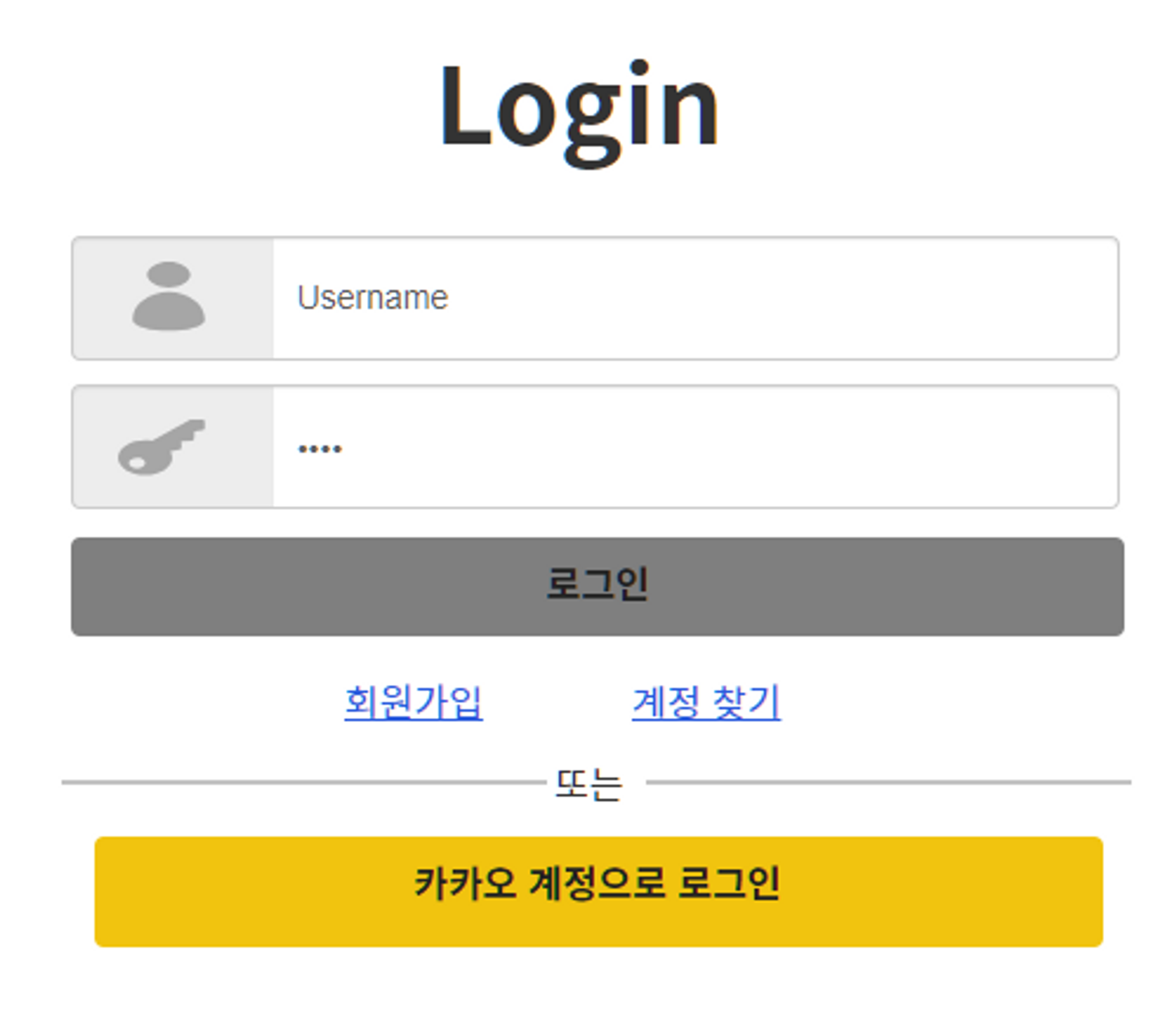This screenshot has width=1176, height=1015.
Task: Open the 계정 찾기 link
Action: pos(706,702)
